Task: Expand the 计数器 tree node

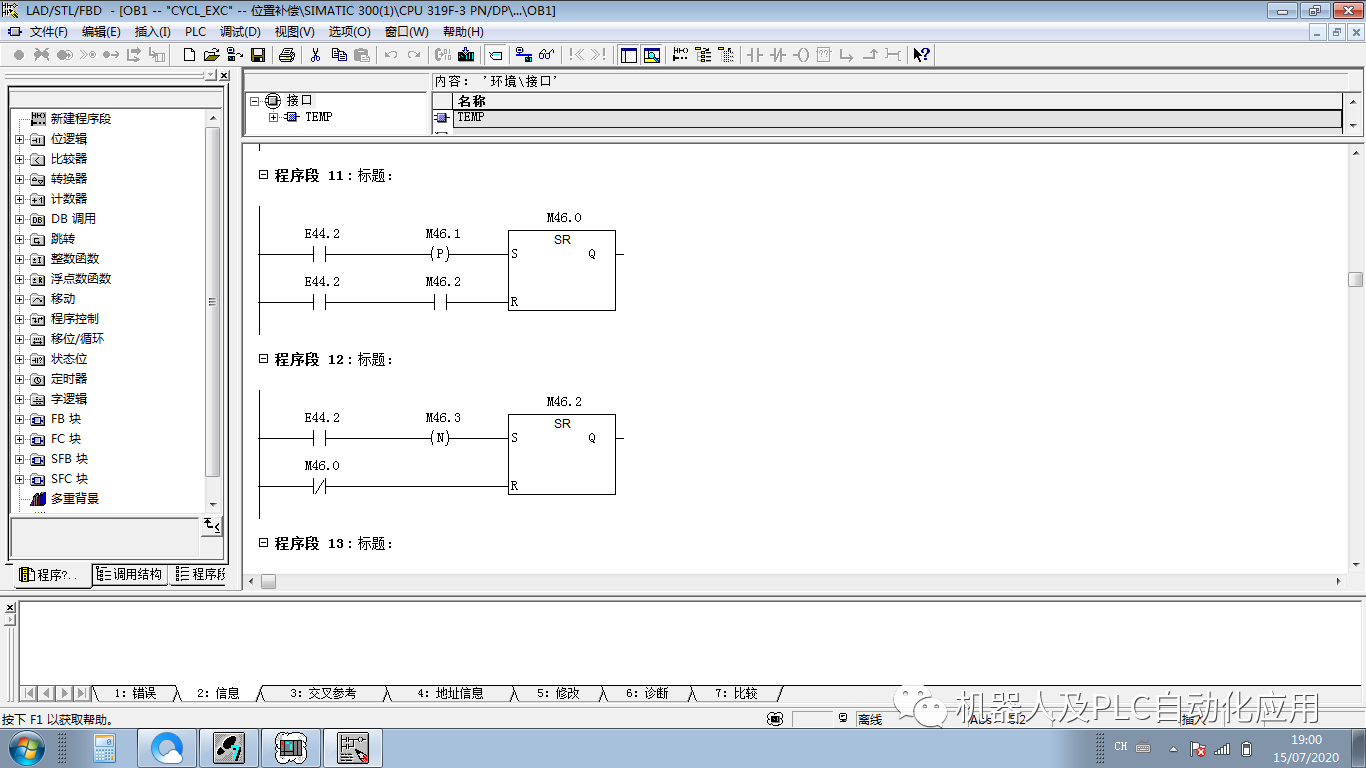Action: (x=19, y=199)
